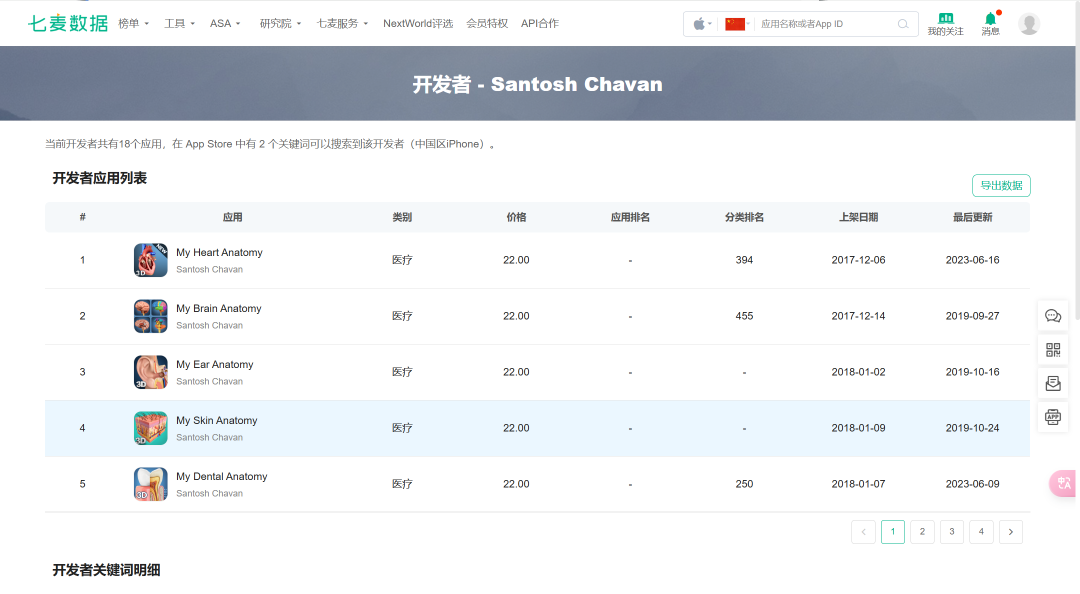Screen dimensions: 1080x594
Task: Click My Skin Anatomy app icon
Action: 150,428
